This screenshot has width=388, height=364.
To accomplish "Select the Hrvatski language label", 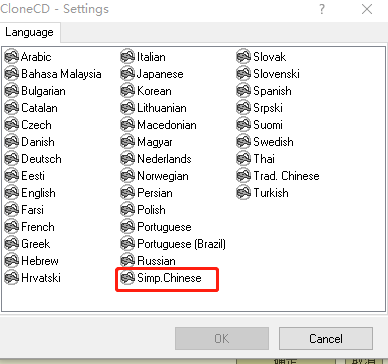I will (41, 278).
